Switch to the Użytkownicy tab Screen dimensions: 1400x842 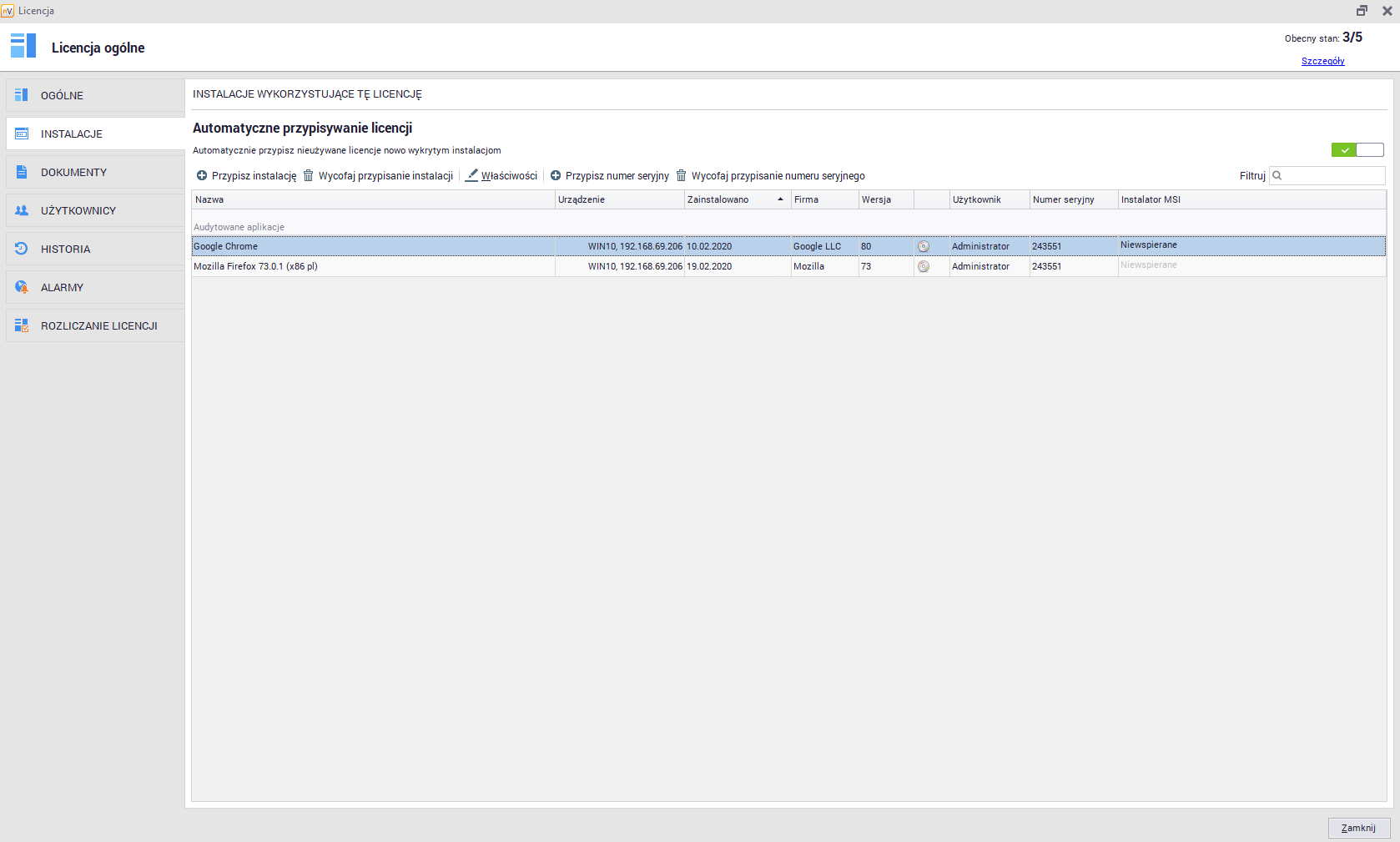click(78, 211)
